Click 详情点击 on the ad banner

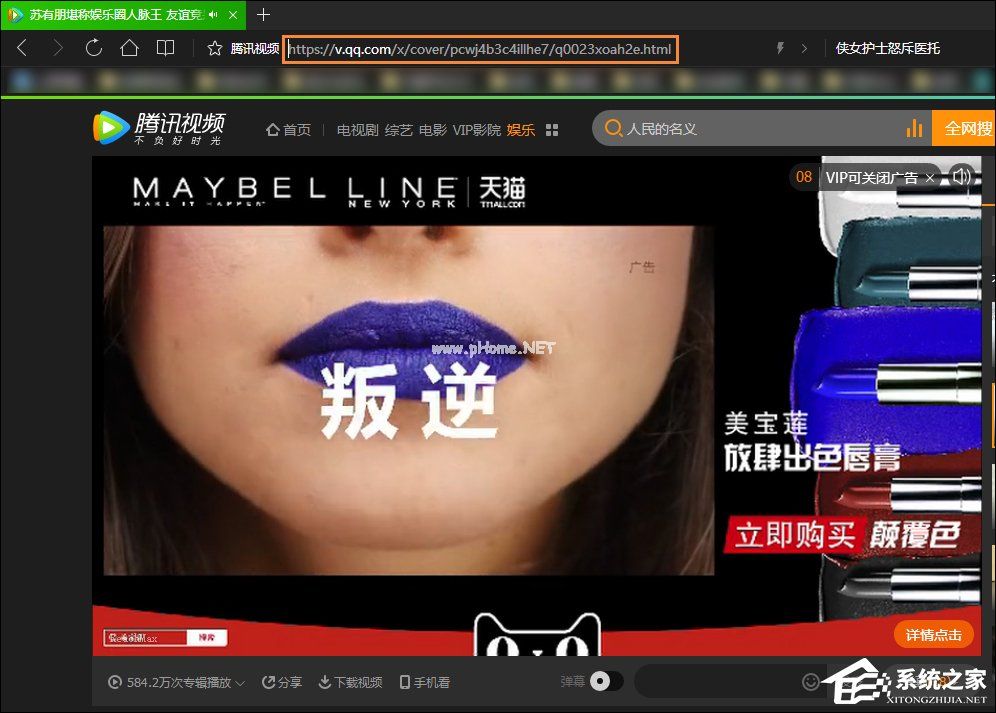pyautogui.click(x=933, y=634)
